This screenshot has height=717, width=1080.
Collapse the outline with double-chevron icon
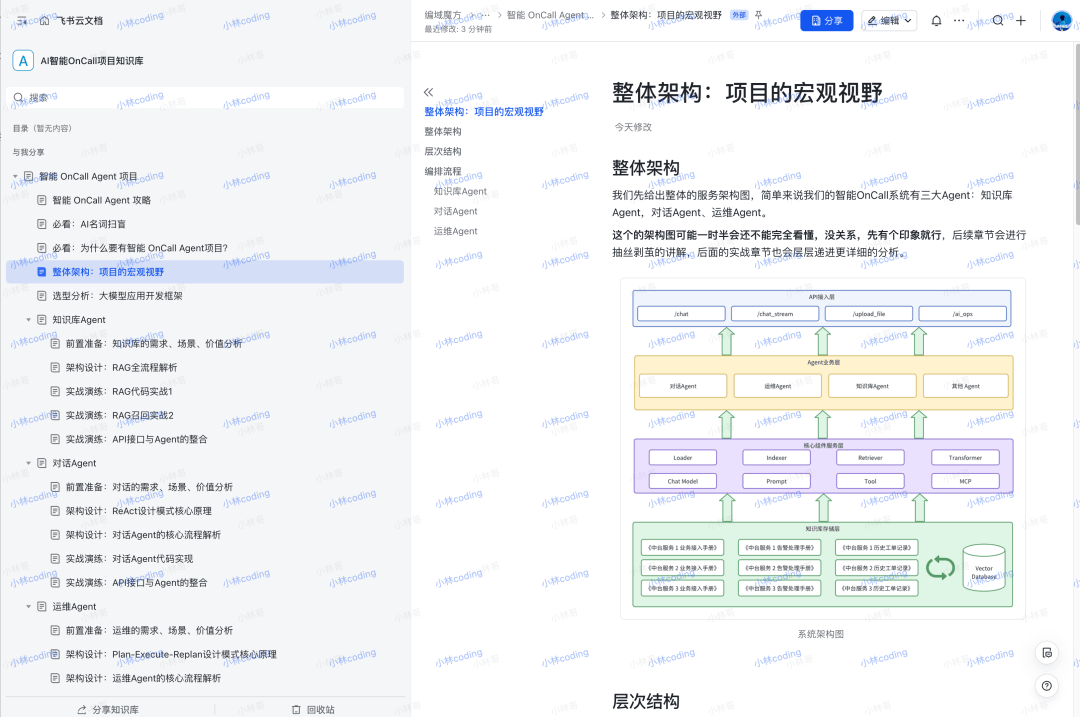tap(429, 91)
